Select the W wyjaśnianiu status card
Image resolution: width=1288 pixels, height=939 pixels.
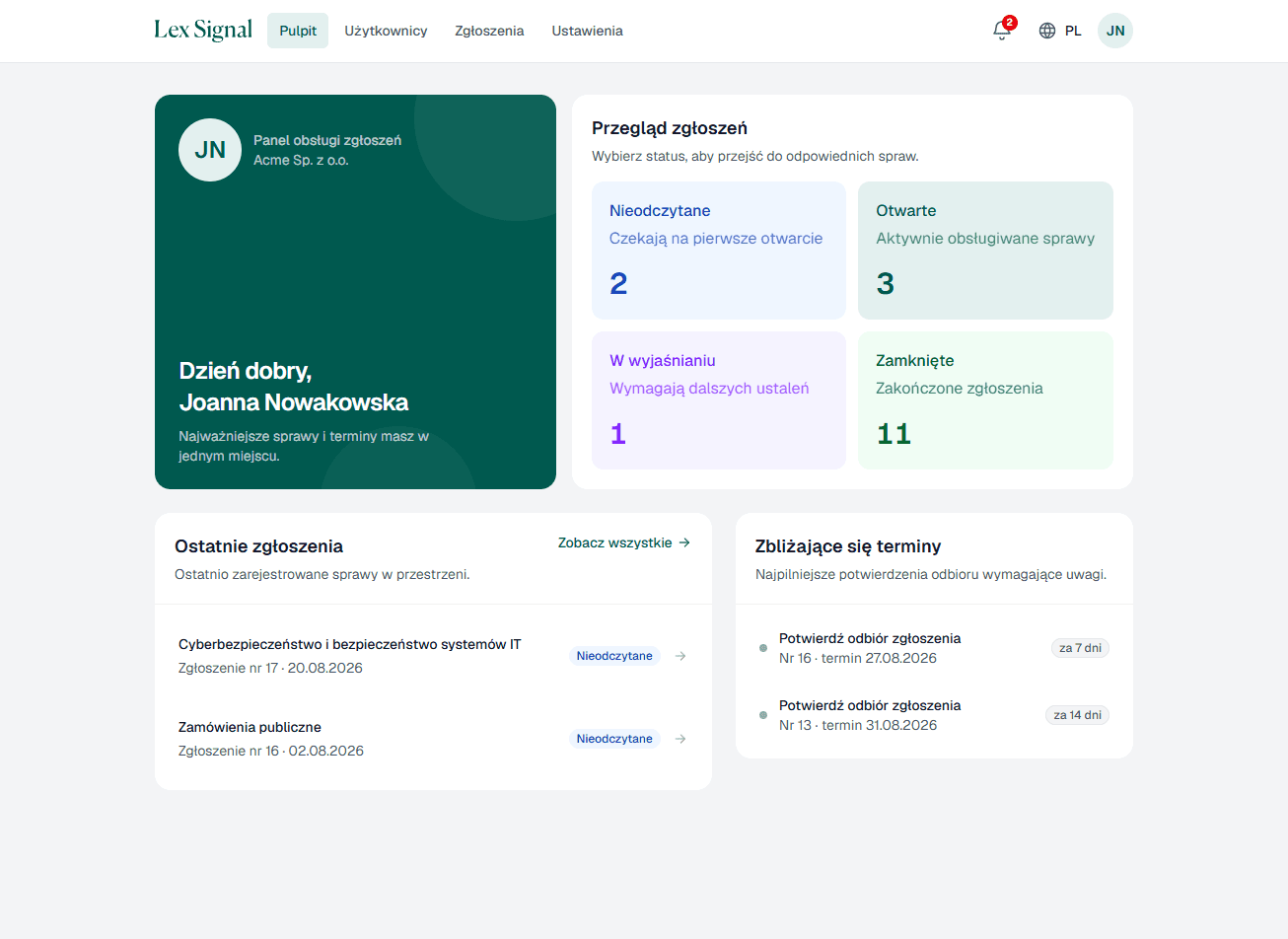point(719,400)
